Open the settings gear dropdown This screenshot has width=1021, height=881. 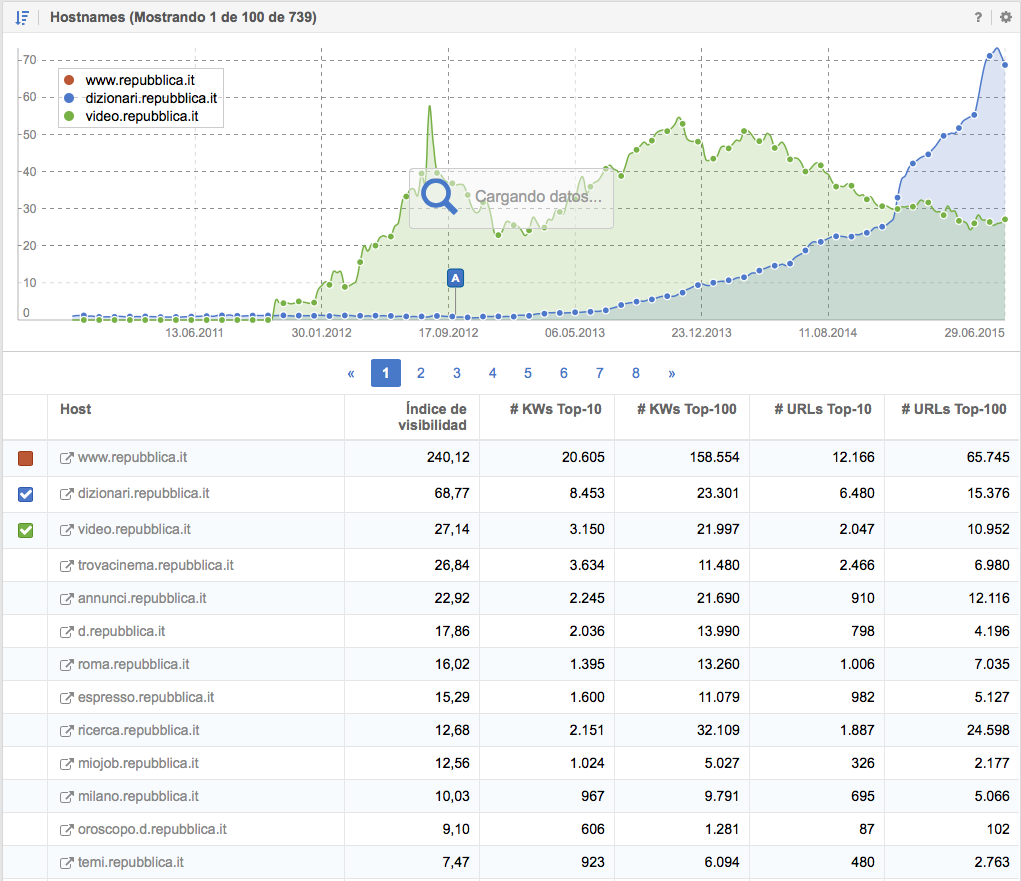[x=1004, y=17]
